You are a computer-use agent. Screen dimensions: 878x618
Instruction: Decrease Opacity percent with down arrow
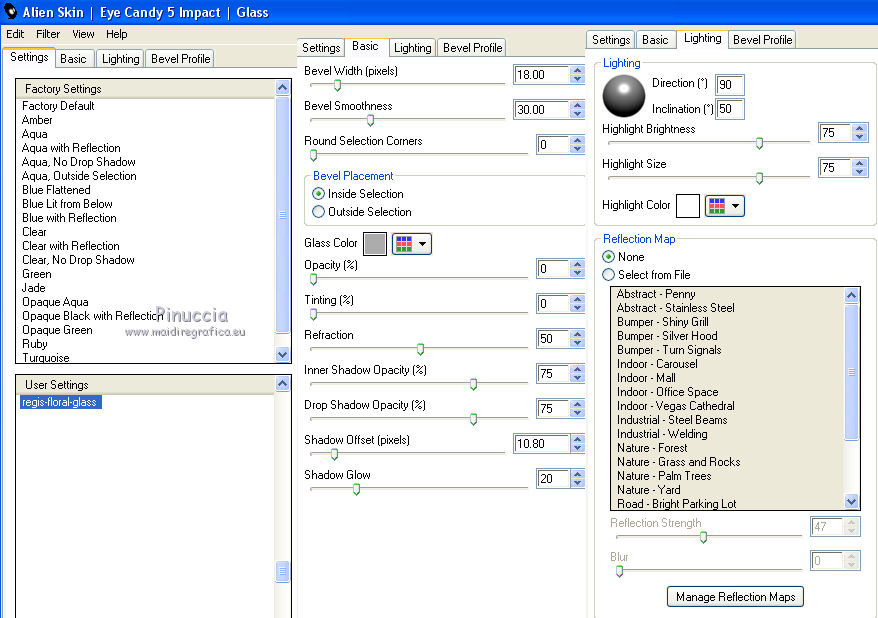[577, 273]
